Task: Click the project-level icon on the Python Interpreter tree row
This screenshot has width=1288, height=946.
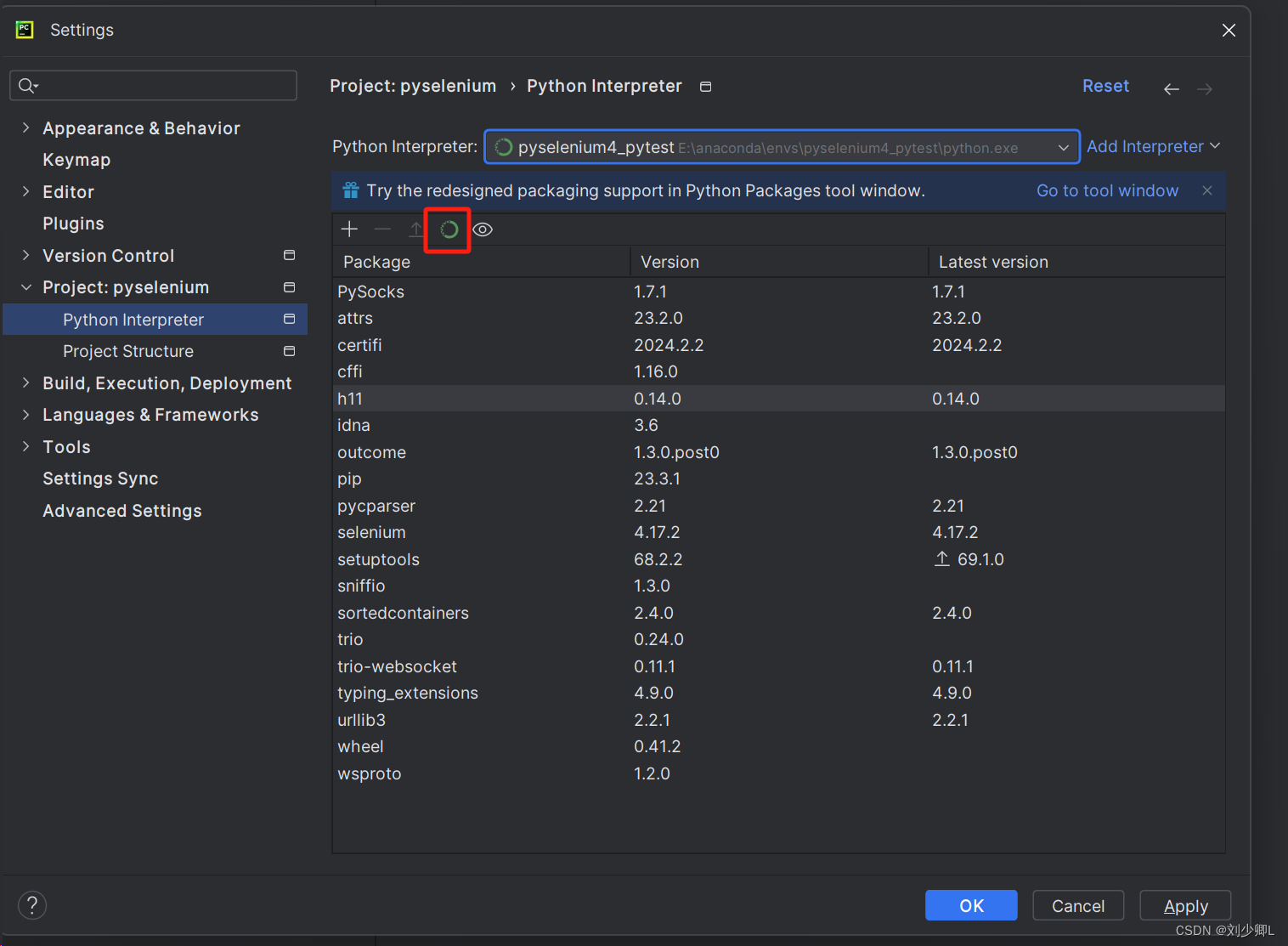Action: [x=289, y=319]
